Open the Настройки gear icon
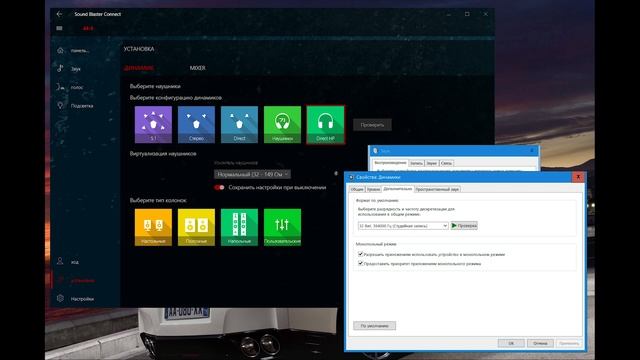This screenshot has height=360, width=640. coord(60,298)
